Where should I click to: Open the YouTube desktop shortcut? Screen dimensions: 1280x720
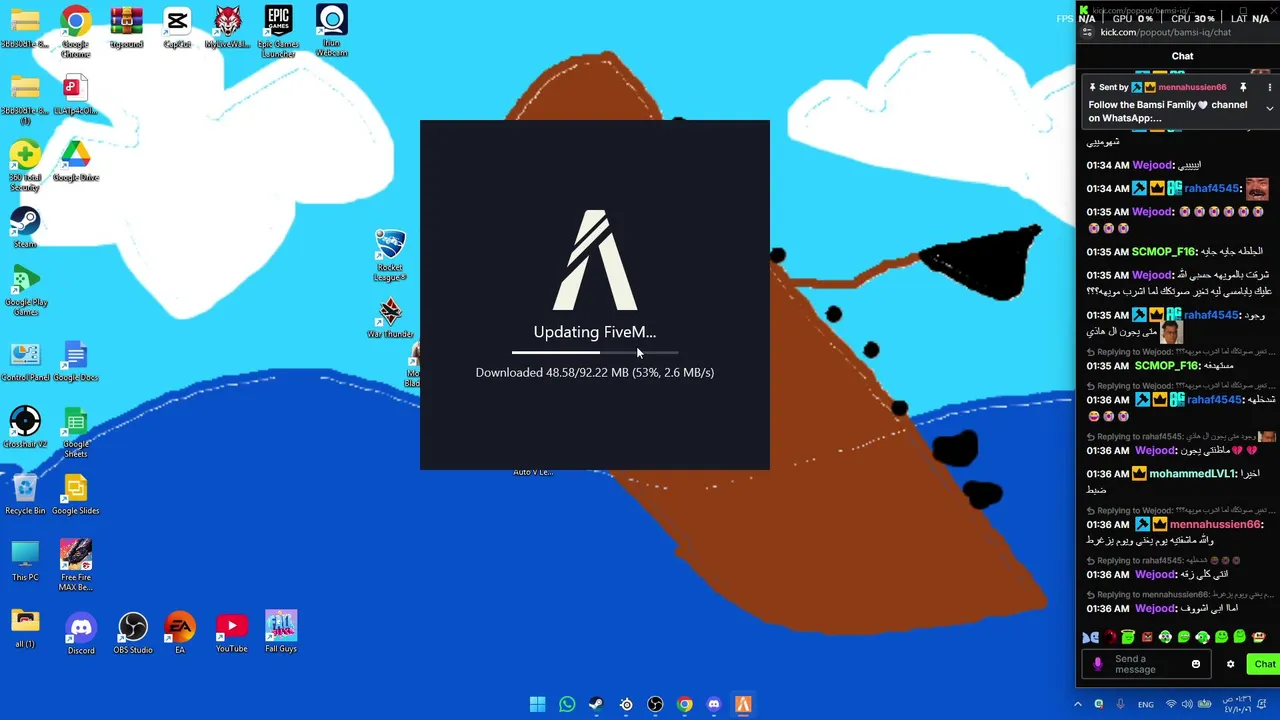pos(231,633)
